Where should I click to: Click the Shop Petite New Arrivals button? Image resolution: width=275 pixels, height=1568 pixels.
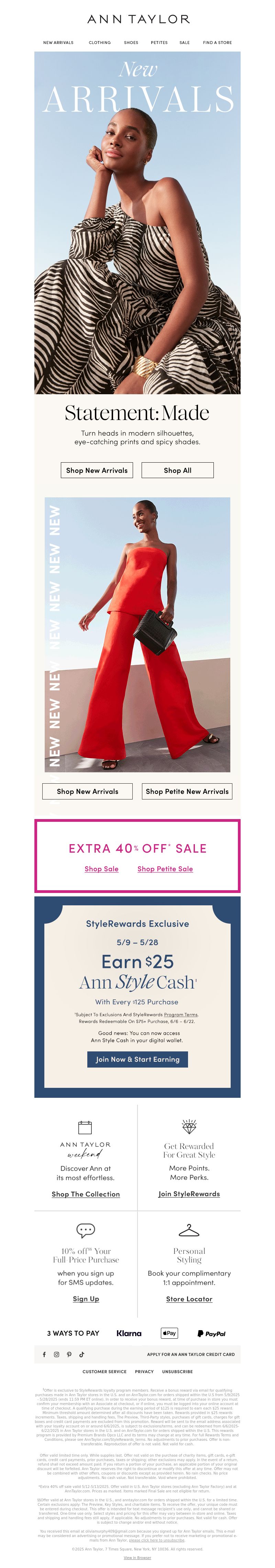[x=187, y=791]
